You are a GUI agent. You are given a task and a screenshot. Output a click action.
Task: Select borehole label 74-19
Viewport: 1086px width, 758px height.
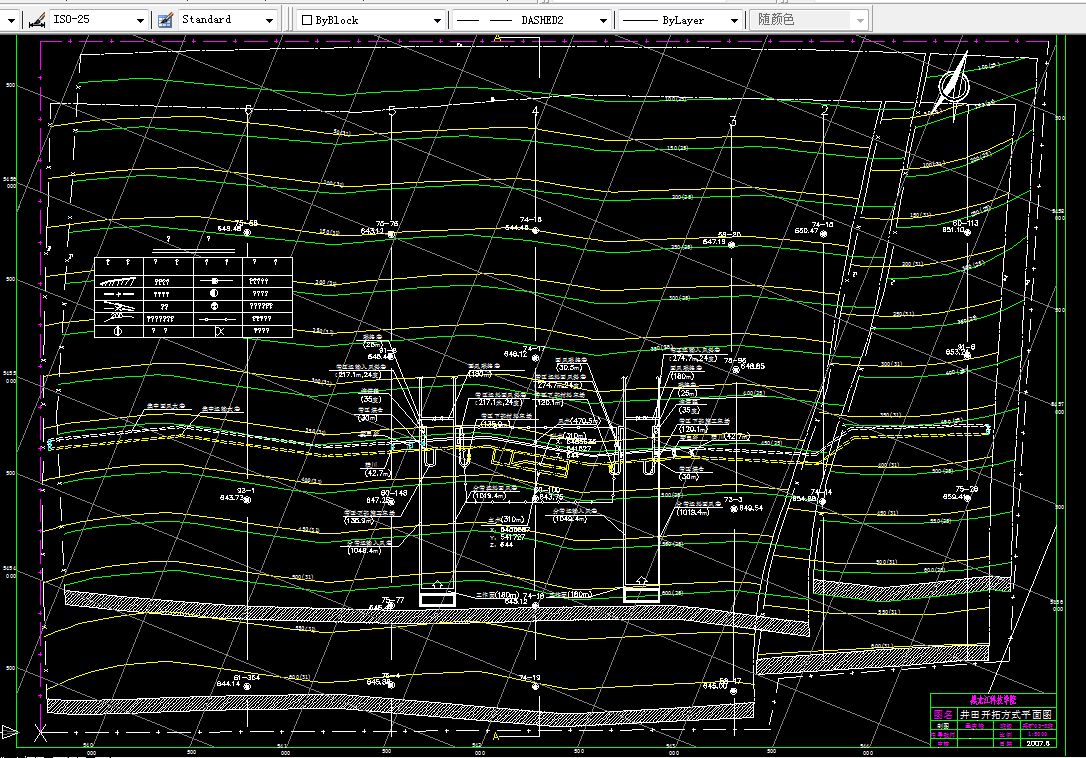(x=530, y=678)
